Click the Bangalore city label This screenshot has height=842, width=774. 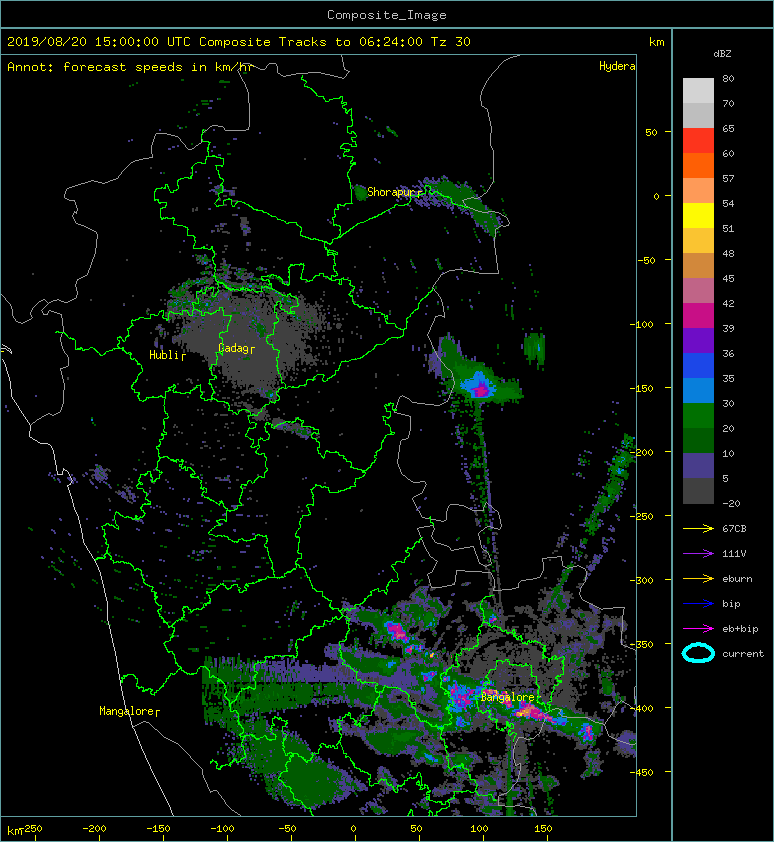(x=507, y=697)
